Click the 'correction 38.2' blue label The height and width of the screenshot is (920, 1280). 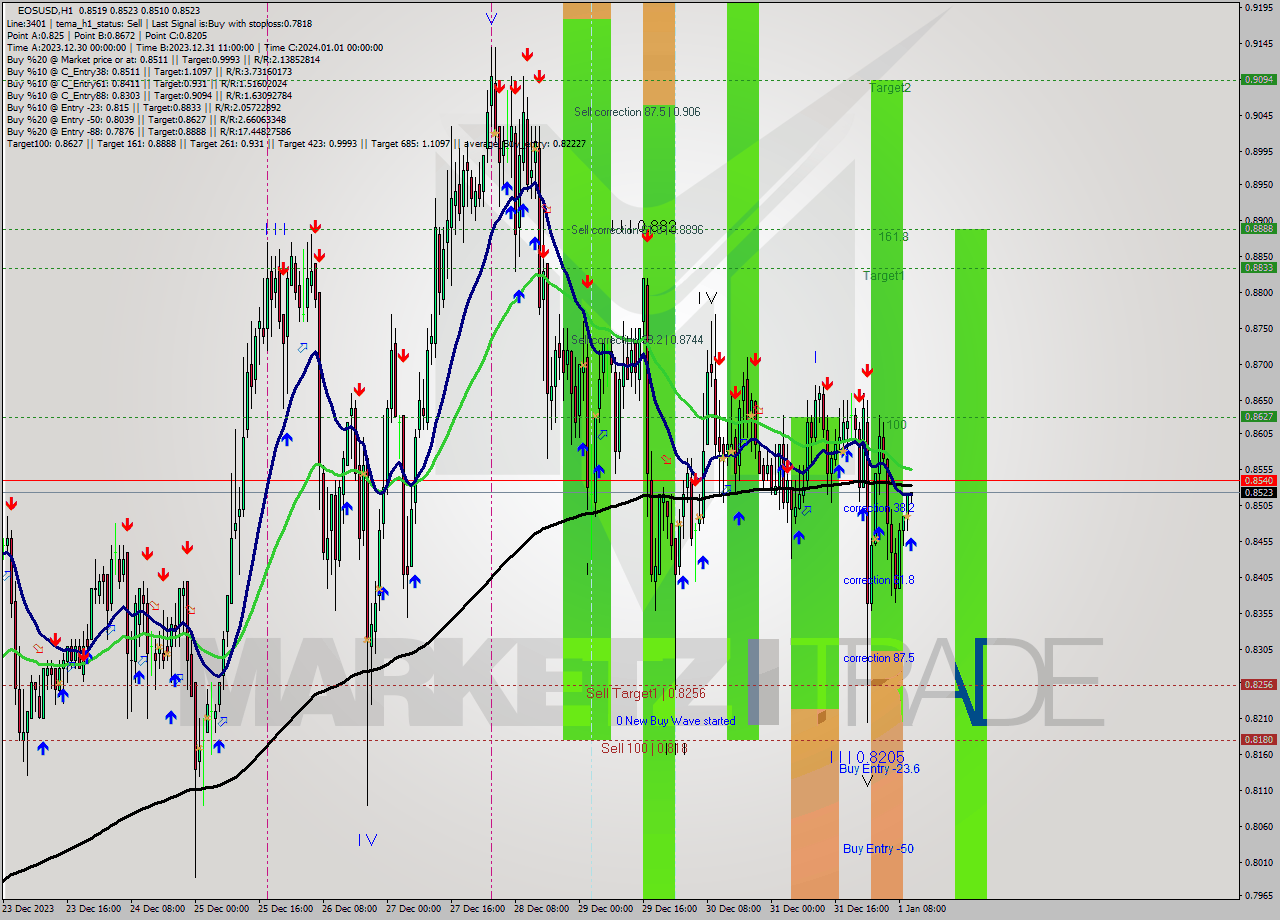pyautogui.click(x=879, y=508)
